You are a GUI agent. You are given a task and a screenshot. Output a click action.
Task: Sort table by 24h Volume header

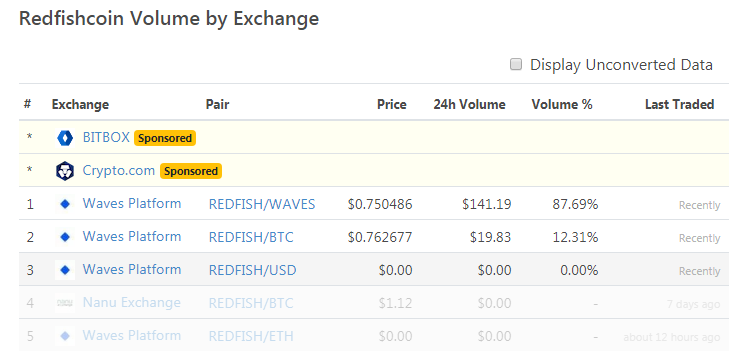click(469, 104)
